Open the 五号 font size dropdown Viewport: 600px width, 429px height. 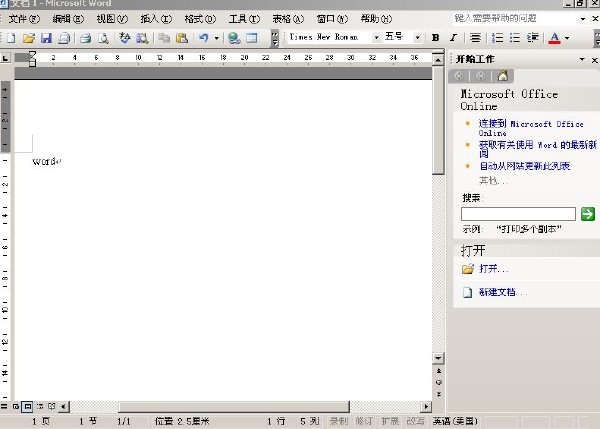[417, 38]
